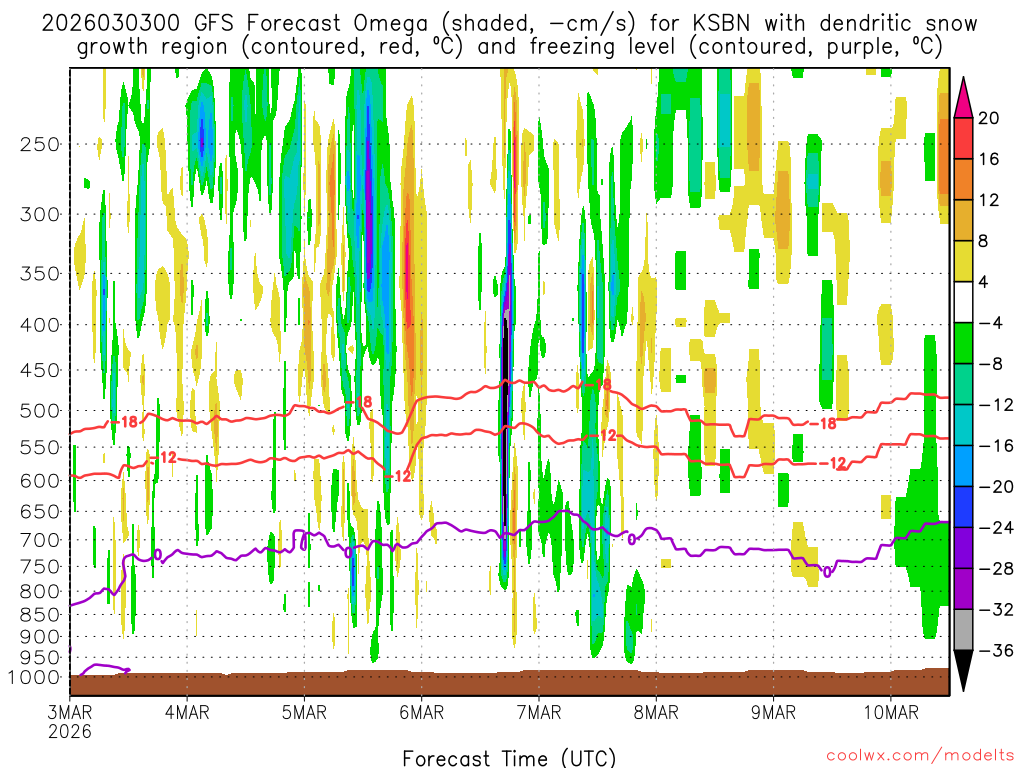Click the yellow colorbar swatch between 4 and 8
The height and width of the screenshot is (768, 1024).
click(963, 261)
